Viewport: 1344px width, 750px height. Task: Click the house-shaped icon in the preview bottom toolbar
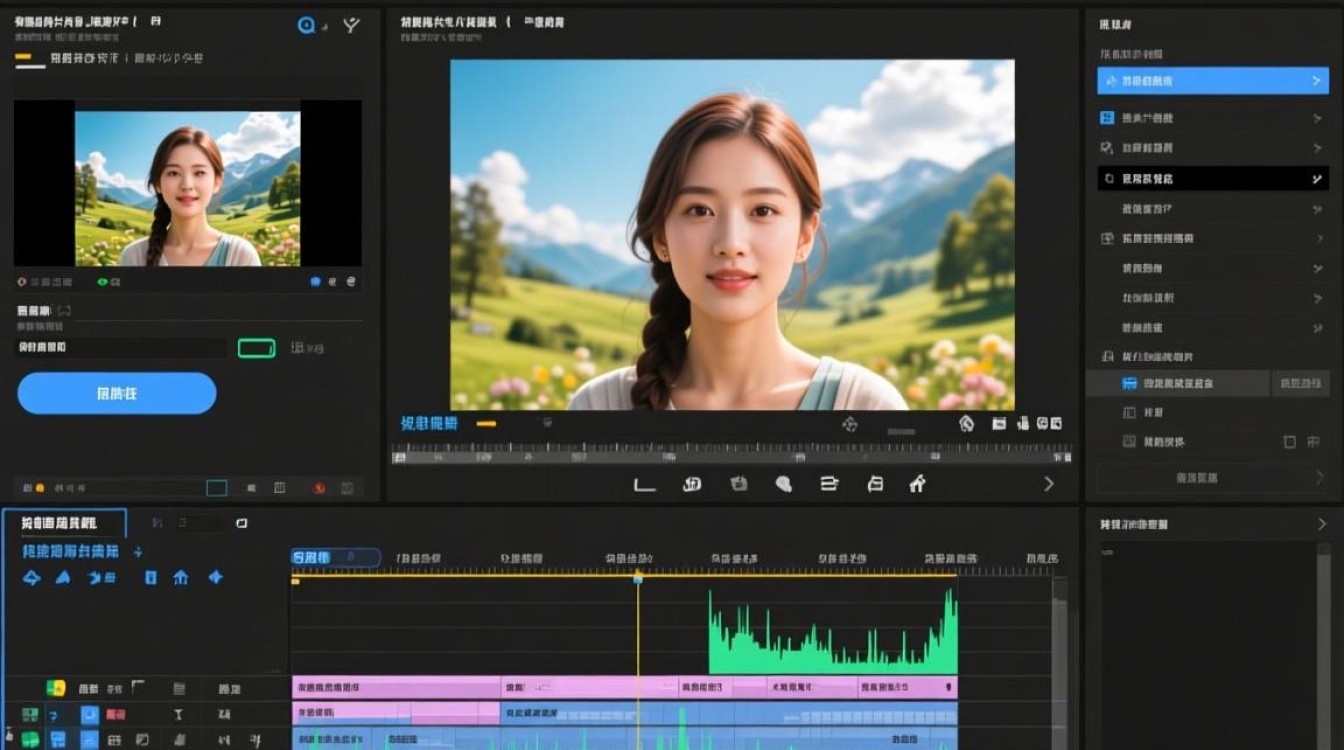(917, 484)
